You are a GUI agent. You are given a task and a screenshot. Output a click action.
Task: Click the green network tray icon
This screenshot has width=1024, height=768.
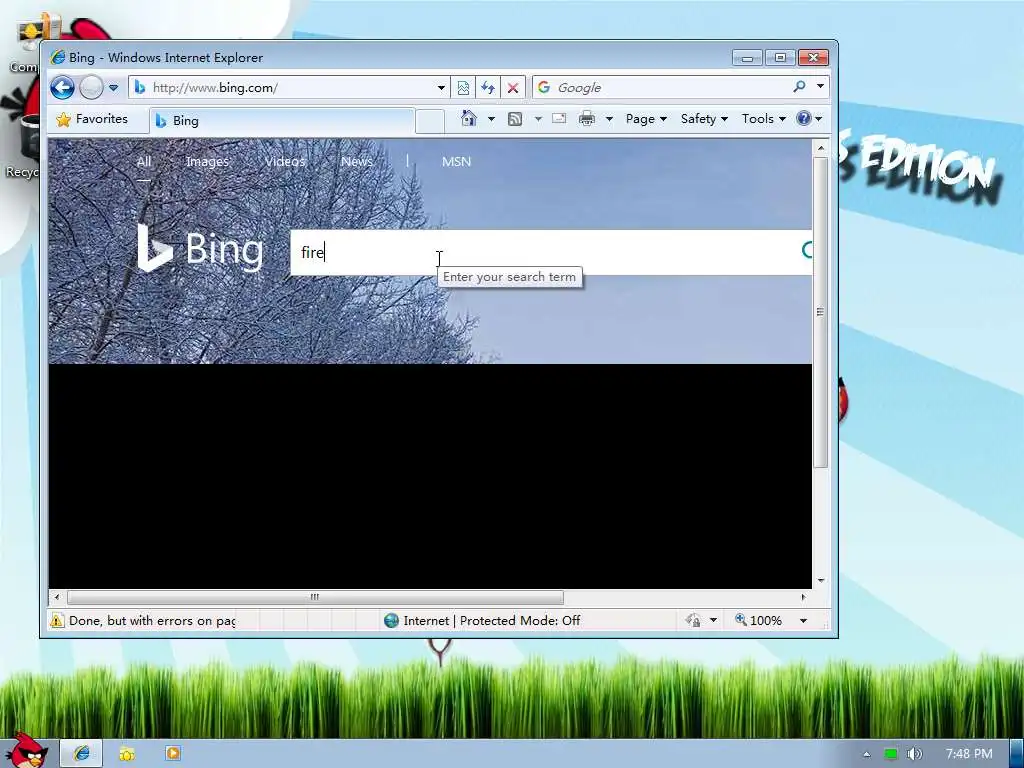coord(890,754)
